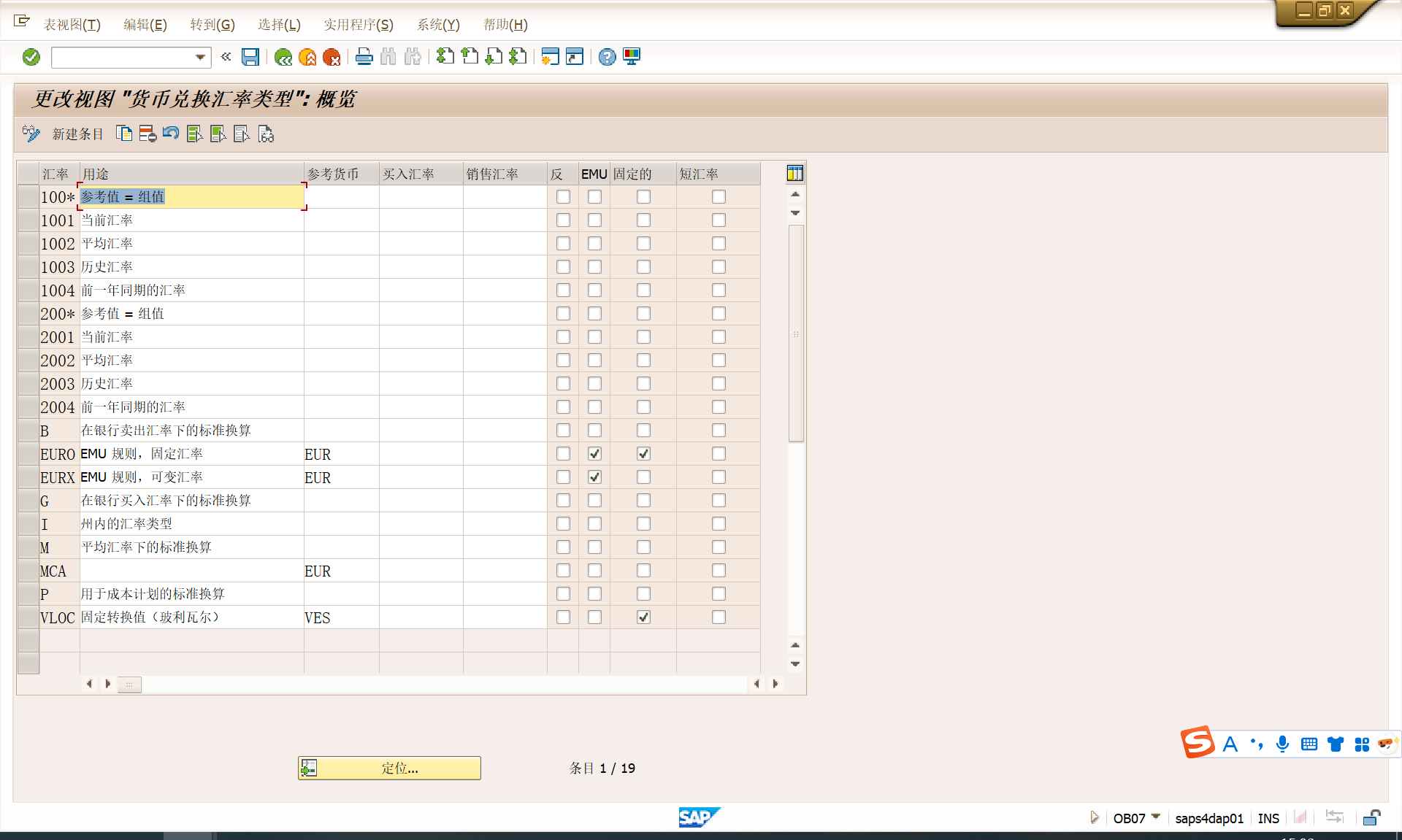Click the horizontal scrollbar thumb under table
This screenshot has width=1402, height=840.
tap(129, 684)
